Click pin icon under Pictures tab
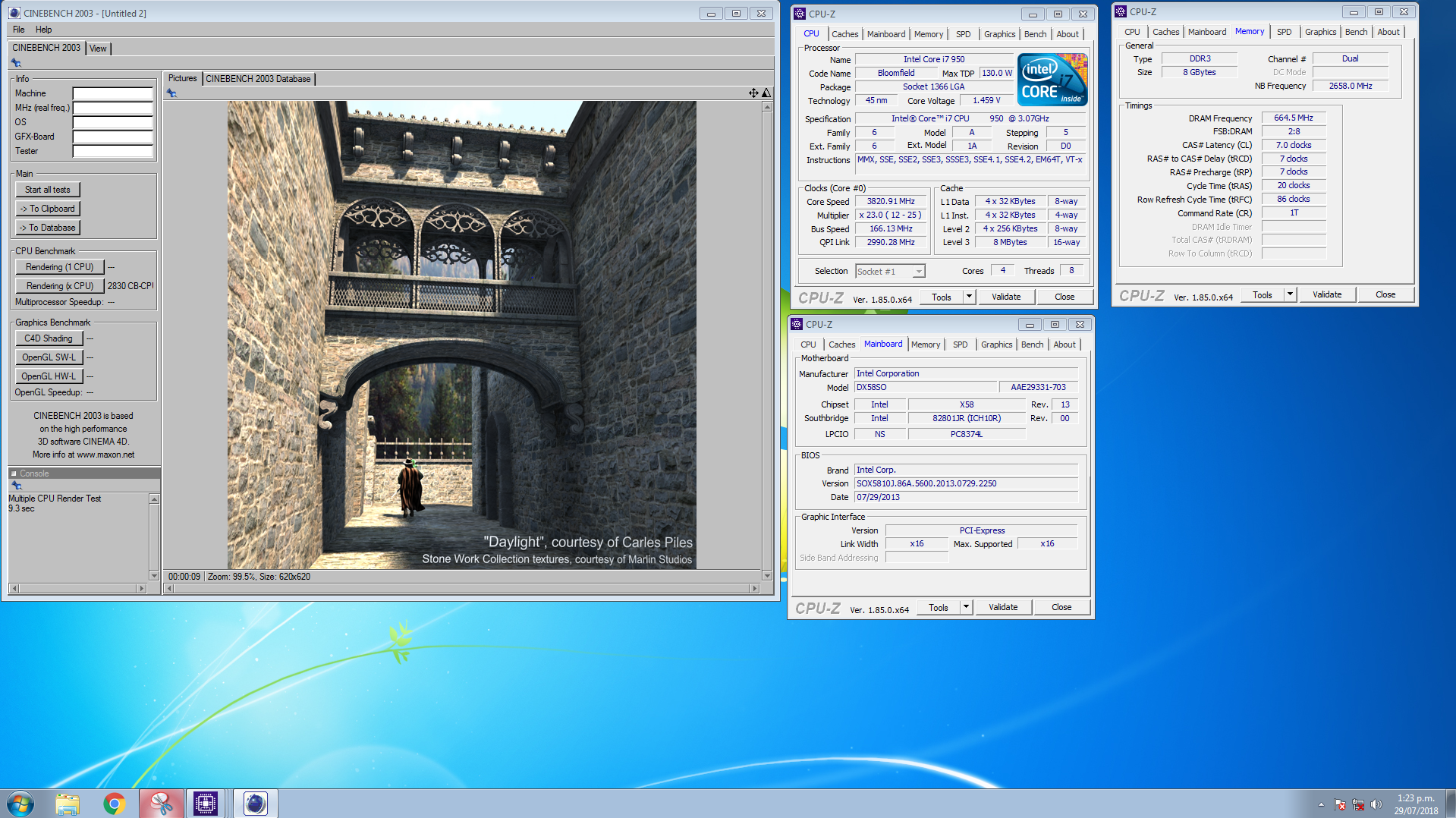Viewport: 1456px width, 818px height. click(171, 93)
